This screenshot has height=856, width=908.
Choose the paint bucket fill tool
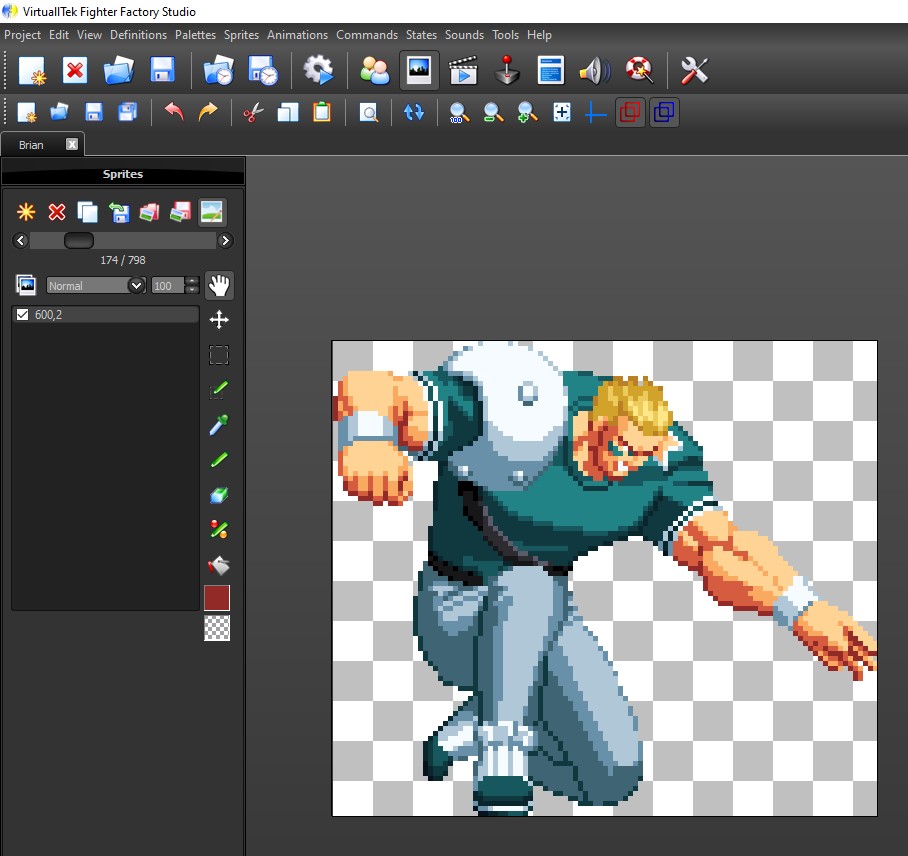[x=218, y=565]
